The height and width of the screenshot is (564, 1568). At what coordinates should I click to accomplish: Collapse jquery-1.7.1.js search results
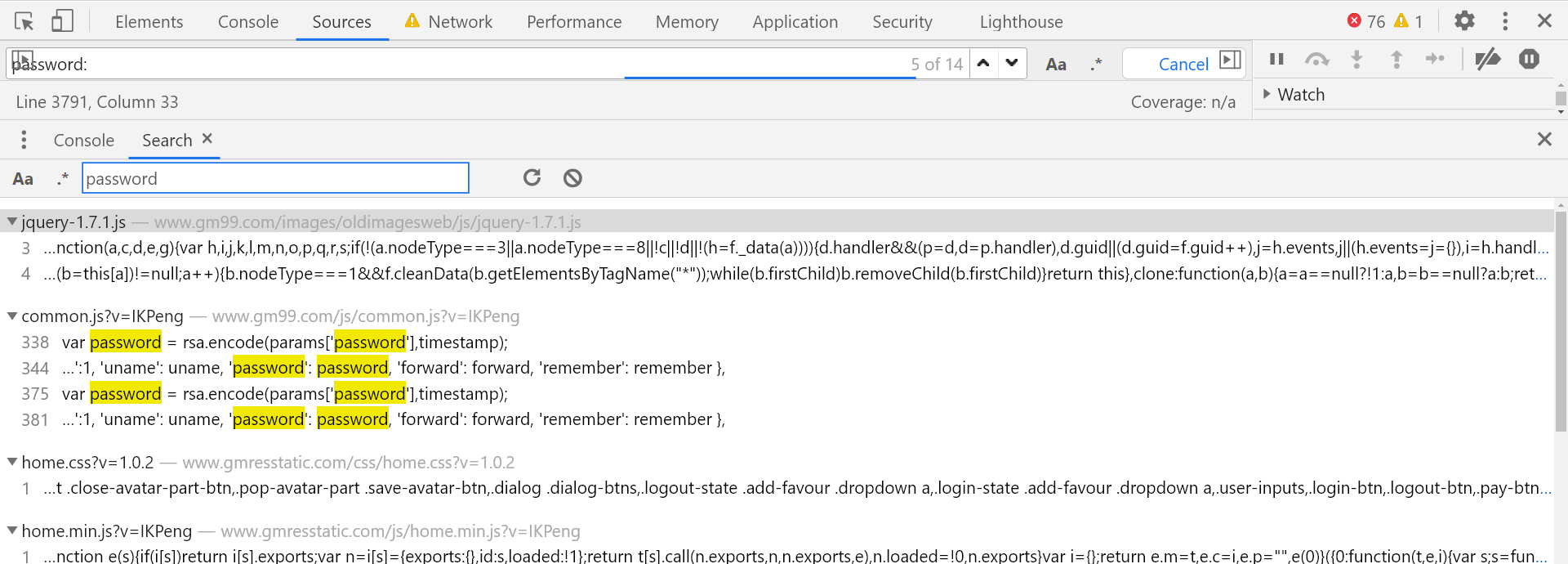12,222
